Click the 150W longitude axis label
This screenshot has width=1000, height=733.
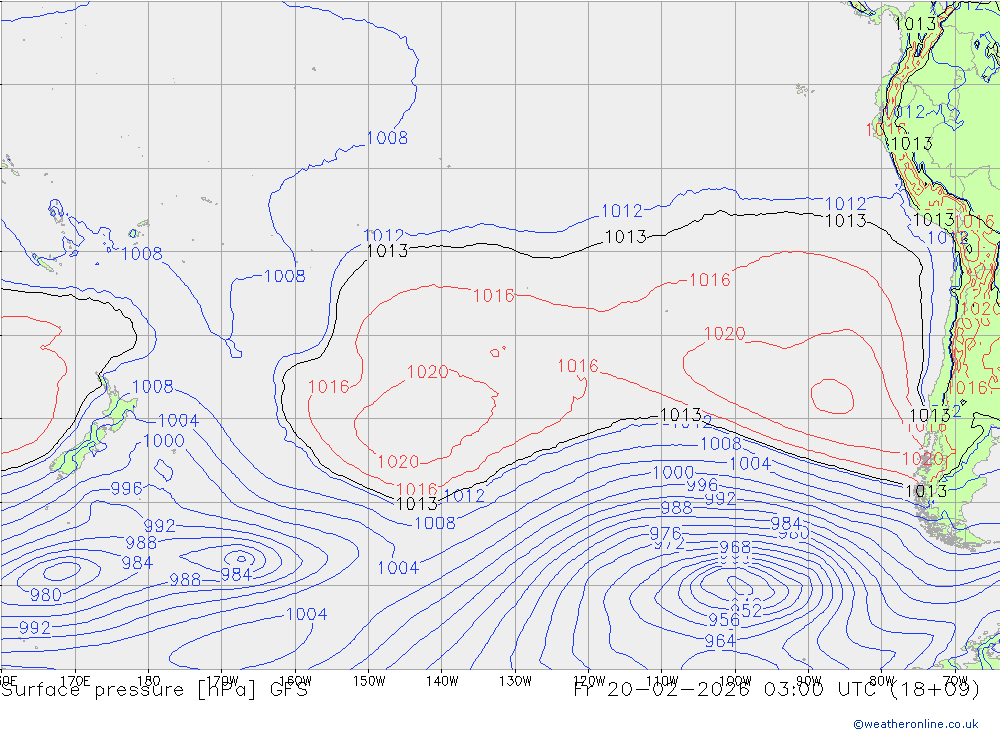point(369,681)
